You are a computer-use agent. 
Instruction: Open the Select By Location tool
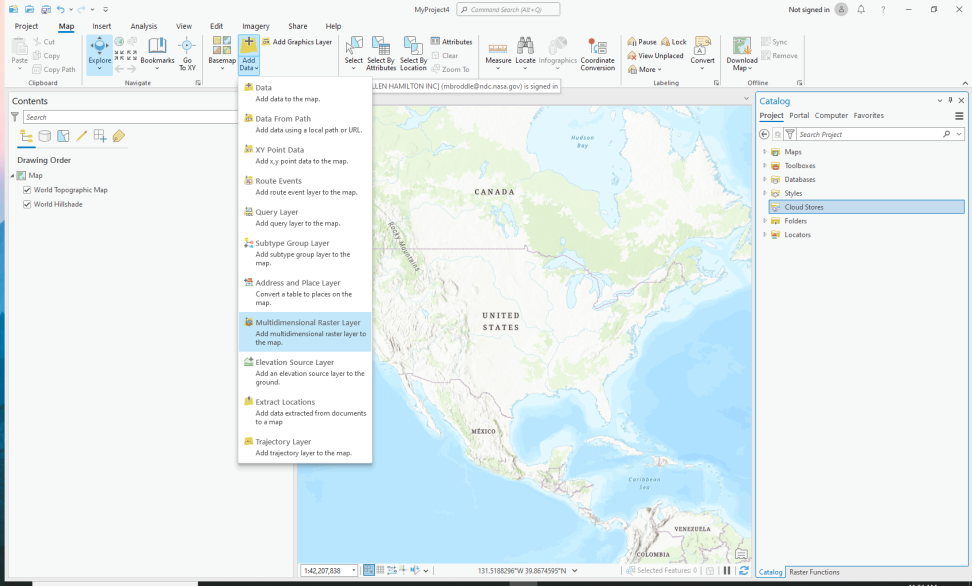[x=413, y=53]
